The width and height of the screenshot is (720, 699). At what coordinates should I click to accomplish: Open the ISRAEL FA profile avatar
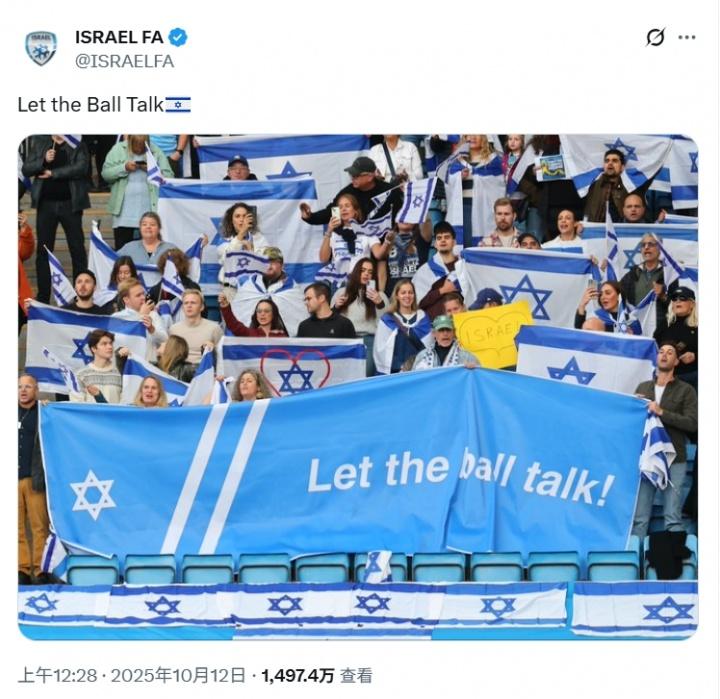coord(41,48)
